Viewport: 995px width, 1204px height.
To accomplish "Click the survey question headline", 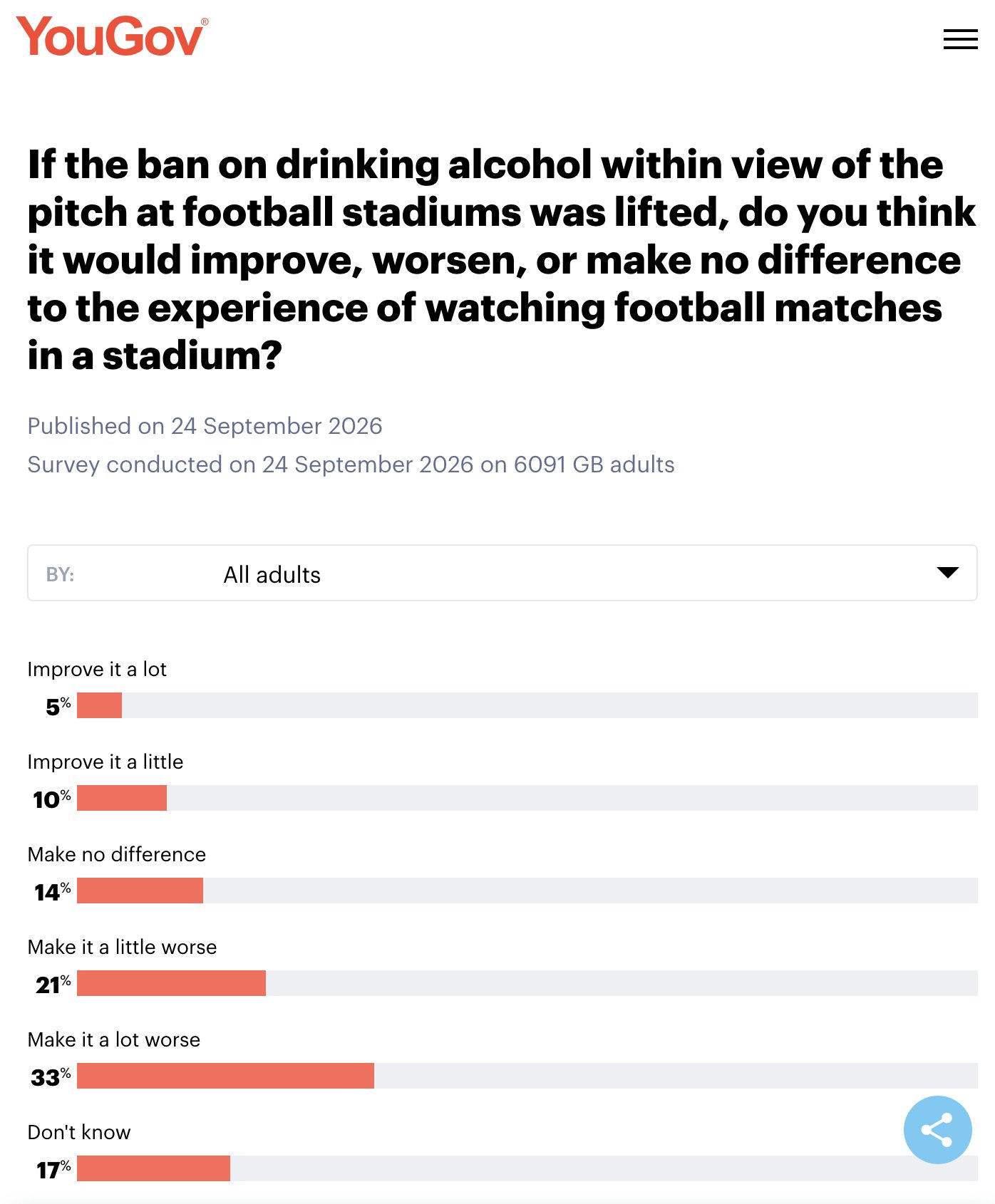I will point(501,260).
